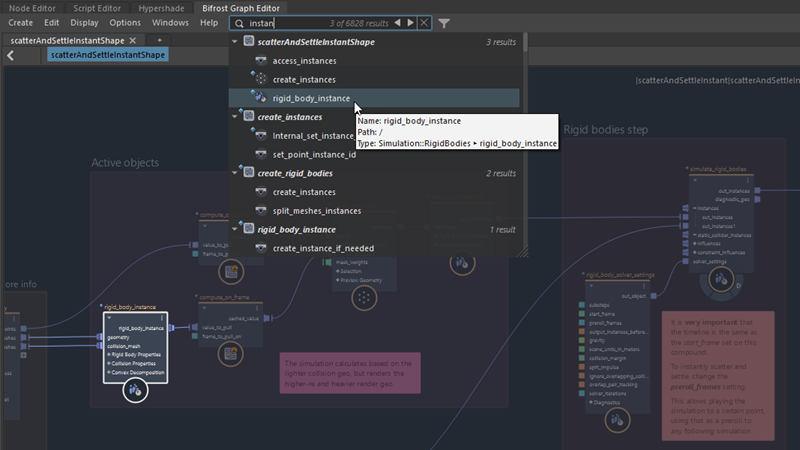Go to next search result arrow

pos(410,23)
